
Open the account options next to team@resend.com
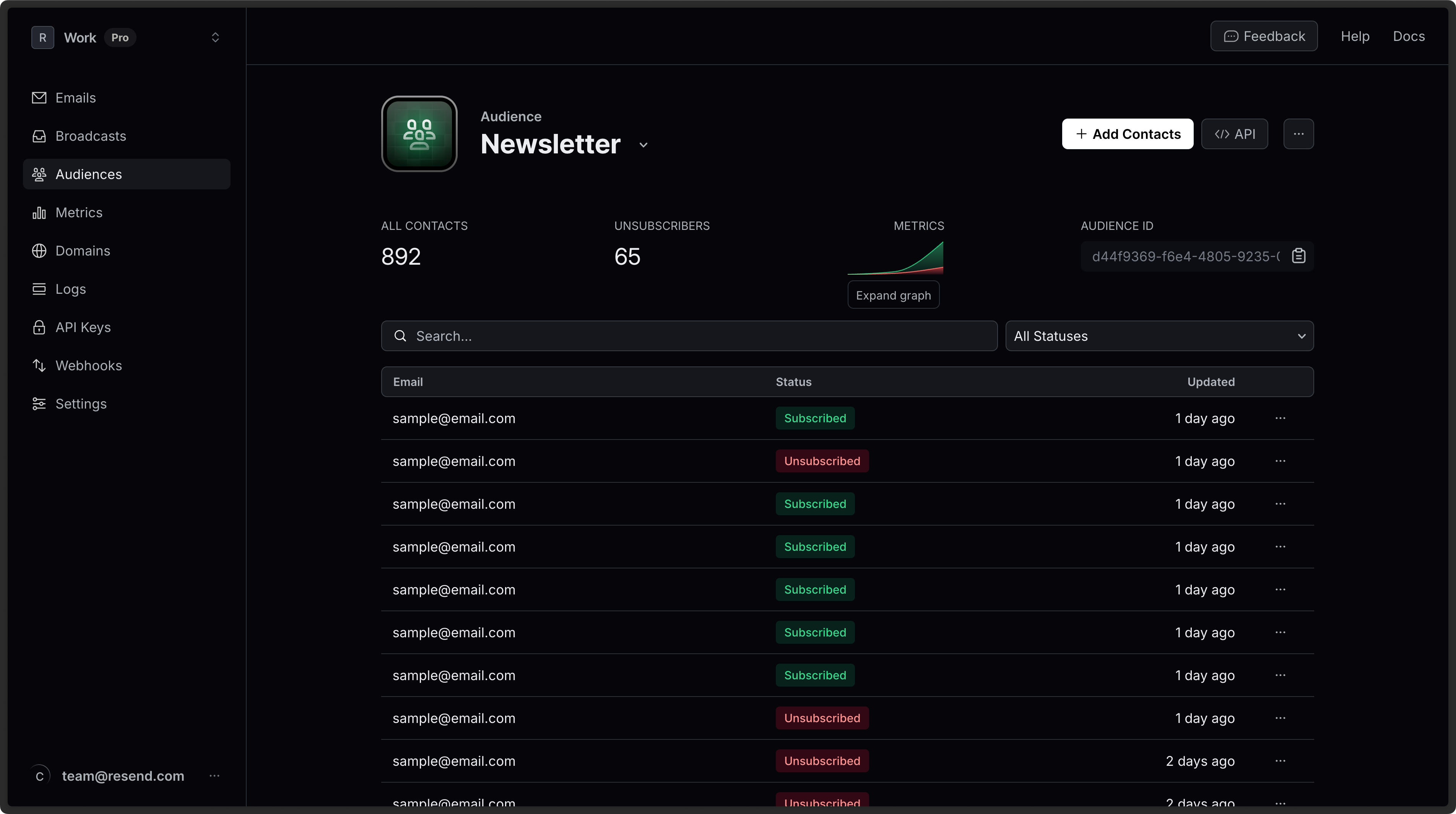point(214,776)
